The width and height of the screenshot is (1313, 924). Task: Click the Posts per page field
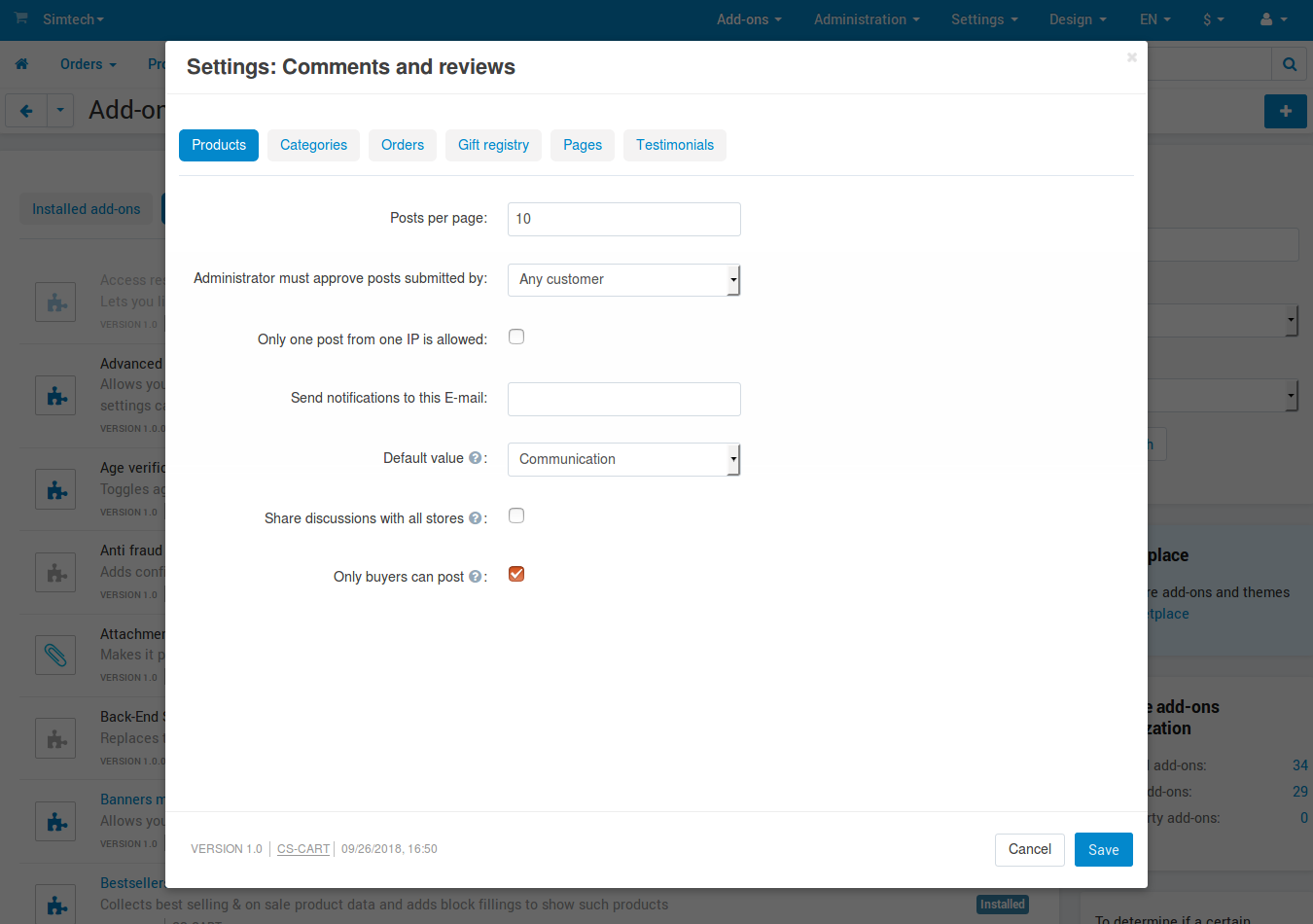click(x=624, y=219)
